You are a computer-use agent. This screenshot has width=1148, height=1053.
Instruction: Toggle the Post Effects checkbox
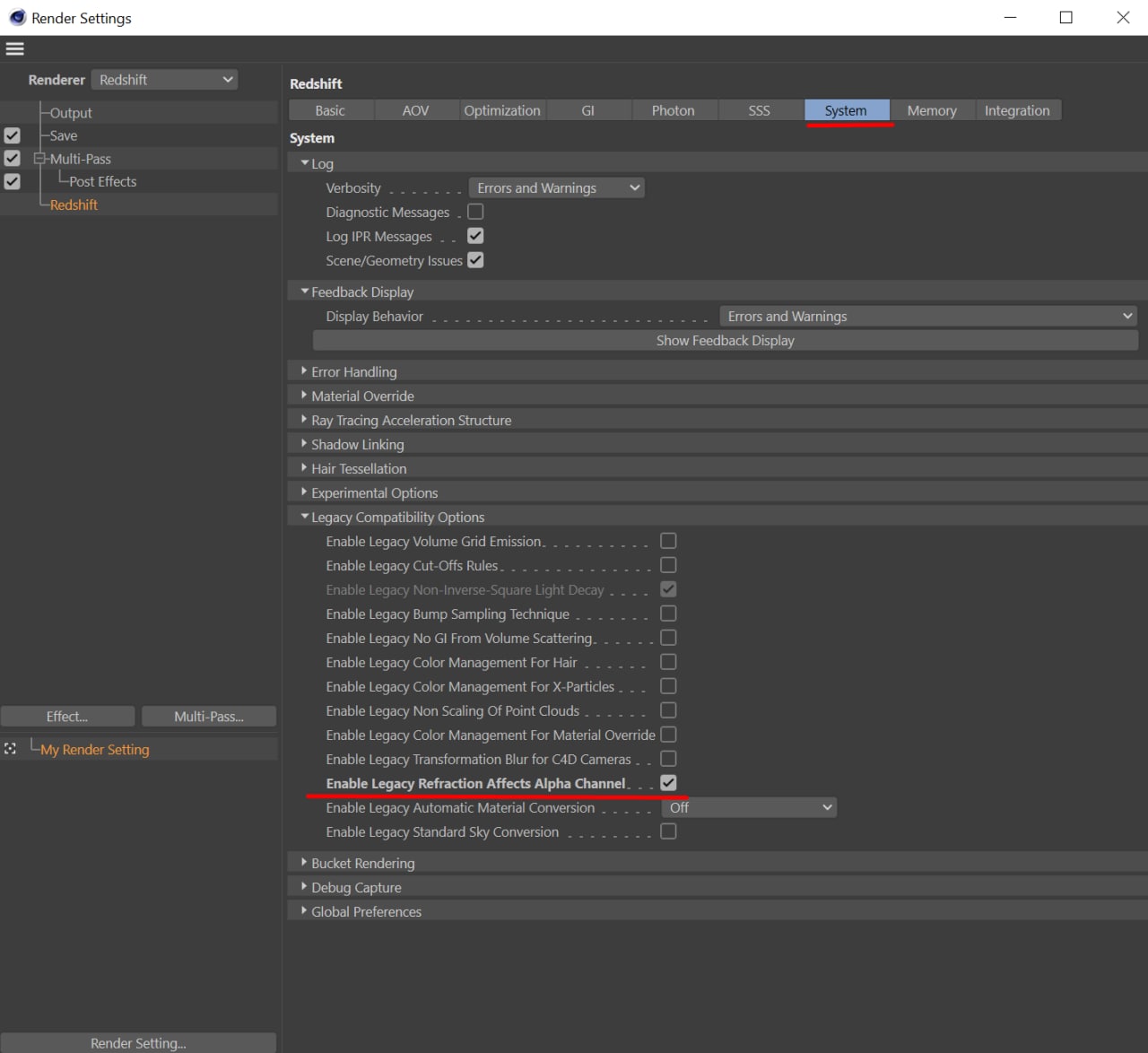[13, 180]
